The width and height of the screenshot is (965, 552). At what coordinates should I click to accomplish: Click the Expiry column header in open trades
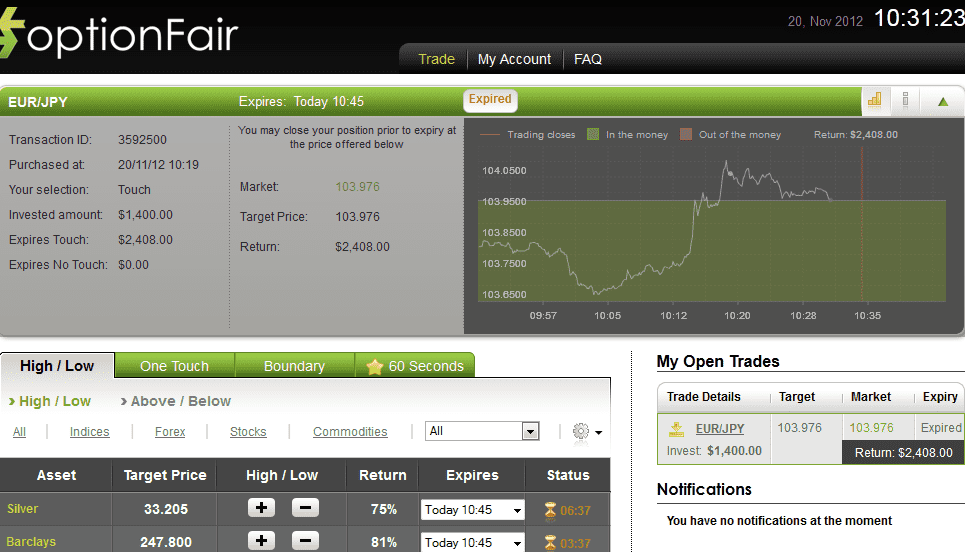coord(940,397)
